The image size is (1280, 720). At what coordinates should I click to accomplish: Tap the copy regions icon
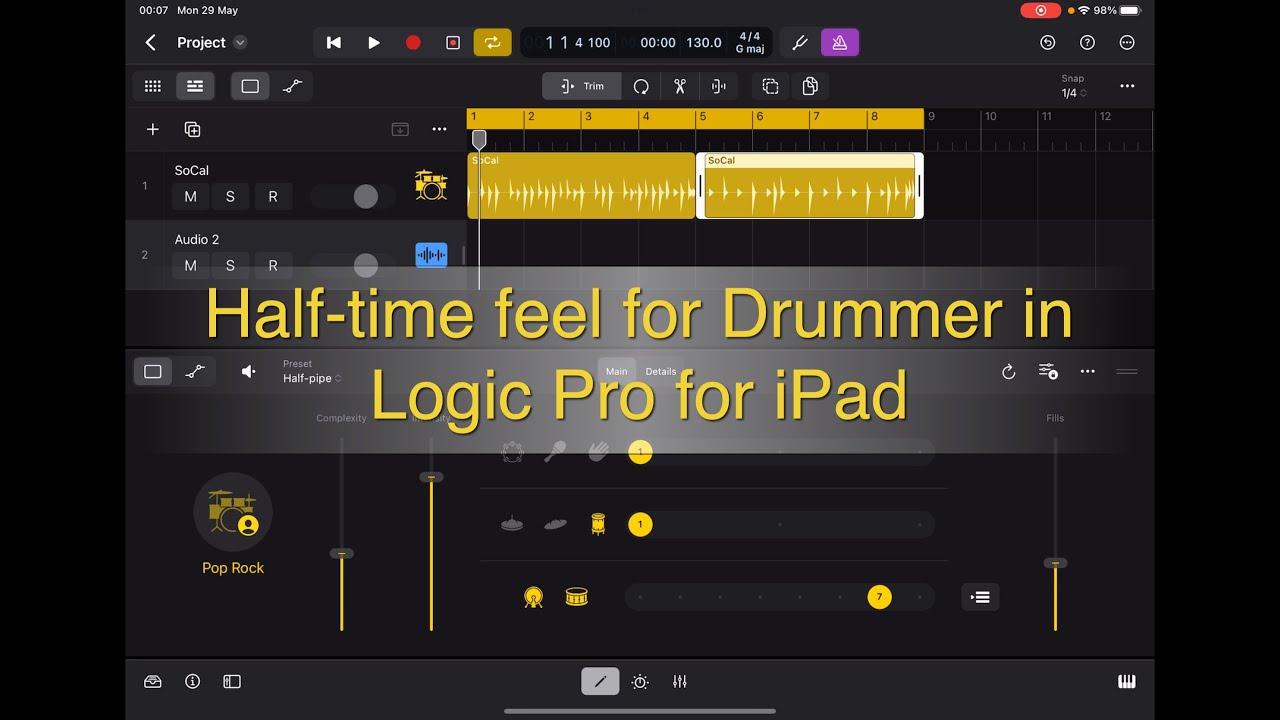[810, 86]
